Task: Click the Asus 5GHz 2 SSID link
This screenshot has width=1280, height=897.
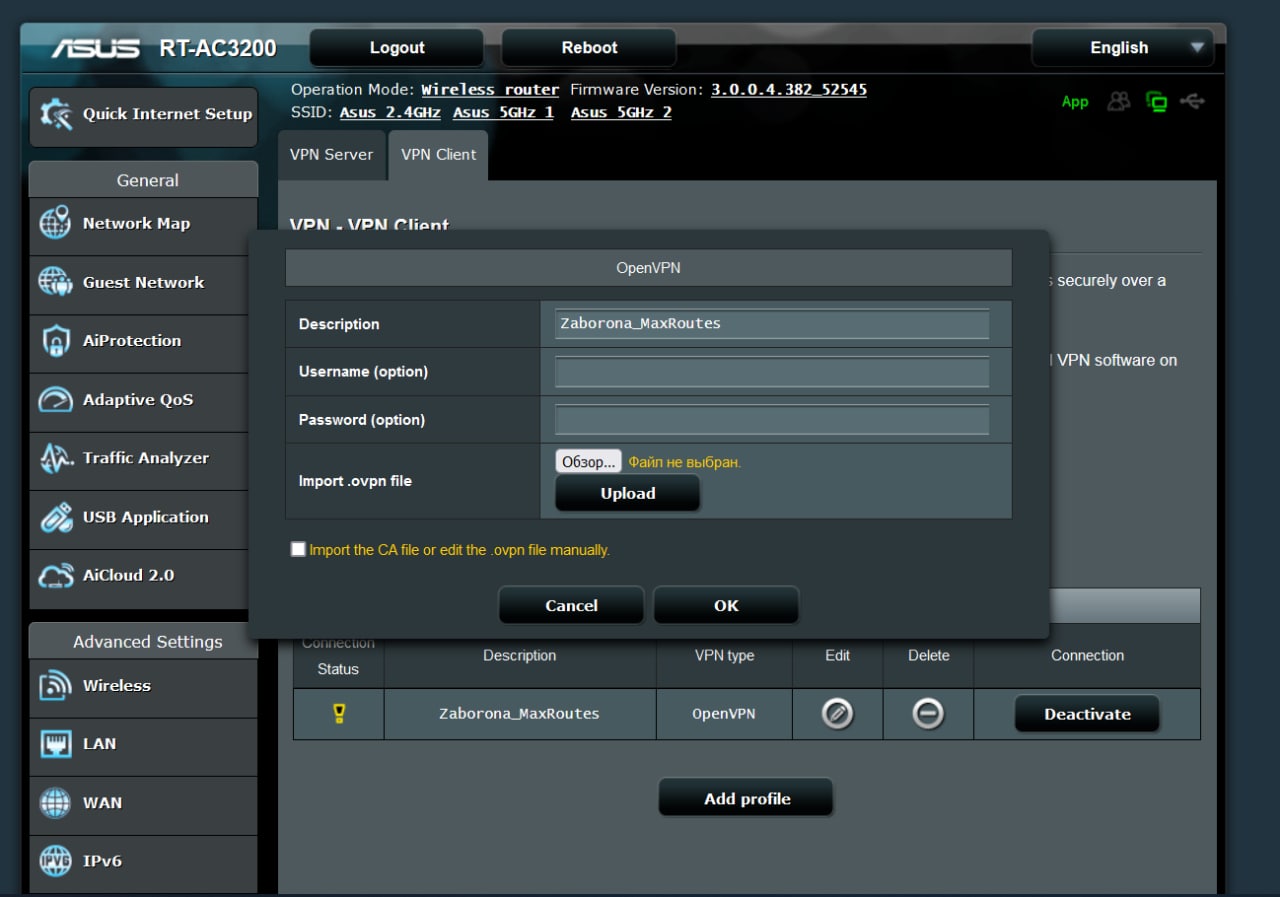Action: click(621, 113)
